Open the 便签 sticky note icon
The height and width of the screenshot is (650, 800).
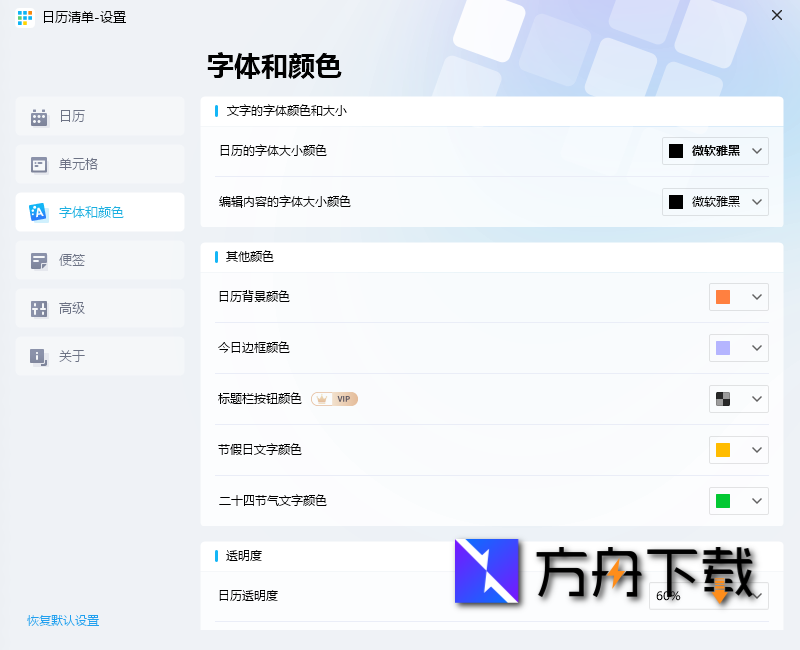[39, 260]
